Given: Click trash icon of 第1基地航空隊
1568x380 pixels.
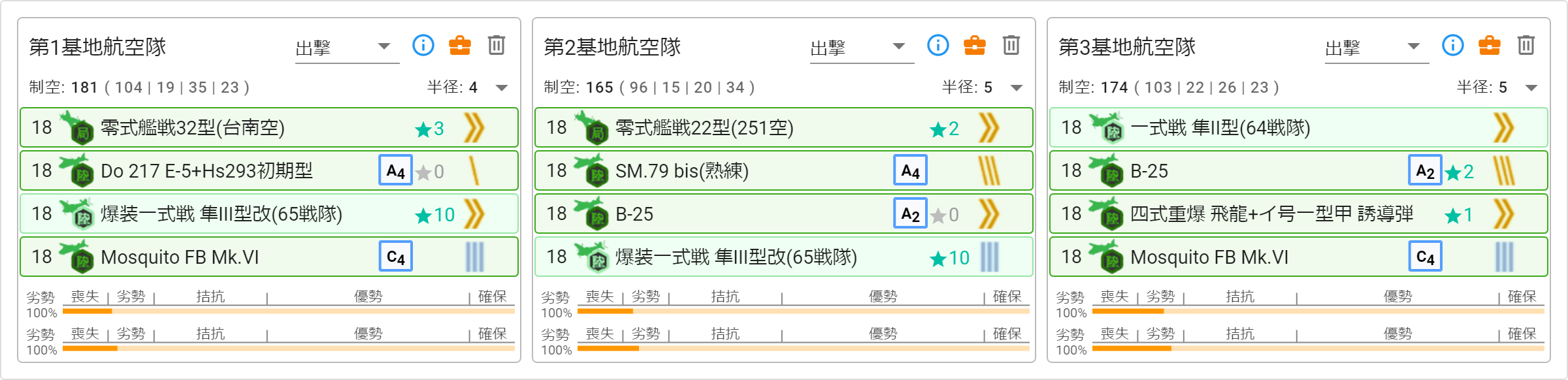Looking at the screenshot, I should 497,45.
